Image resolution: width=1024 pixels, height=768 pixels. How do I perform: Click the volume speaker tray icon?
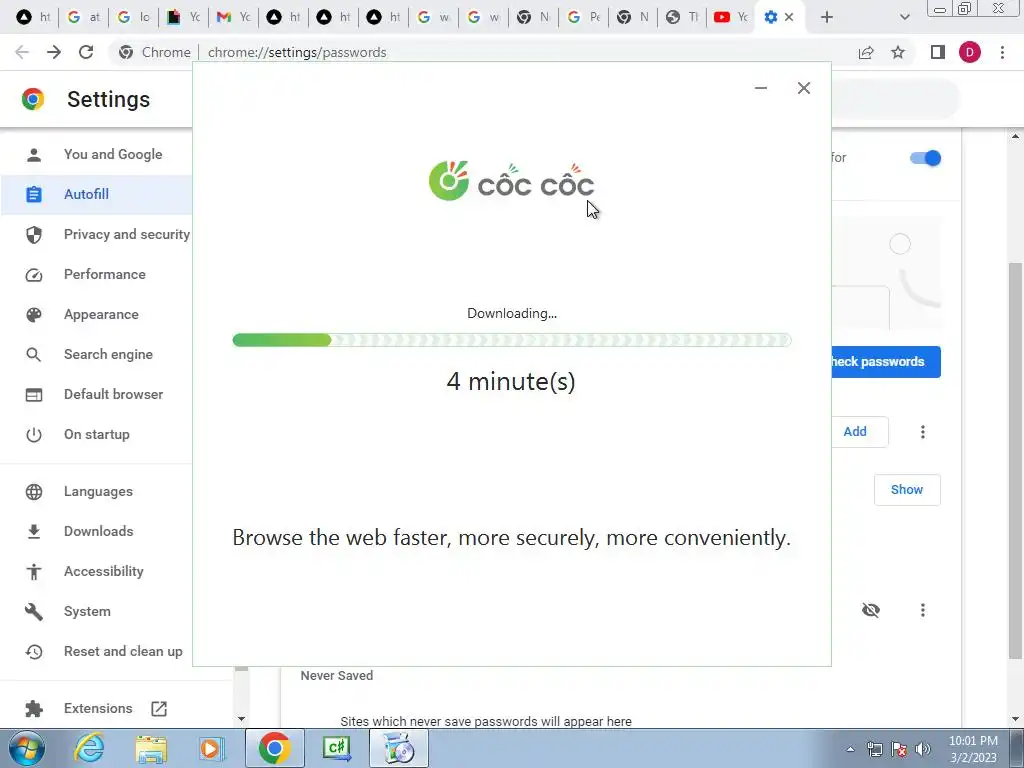tap(922, 749)
